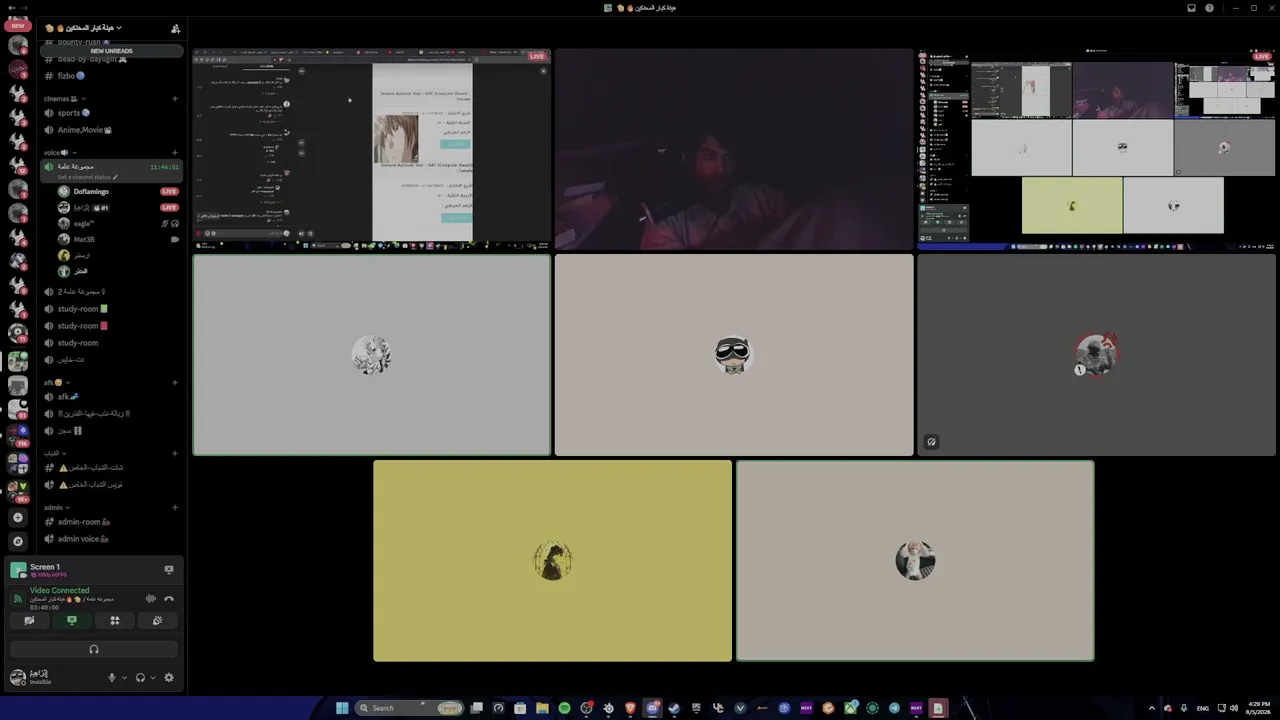Click the NEW UNREADS banner
Viewport: 1280px width, 720px height.
pos(111,50)
